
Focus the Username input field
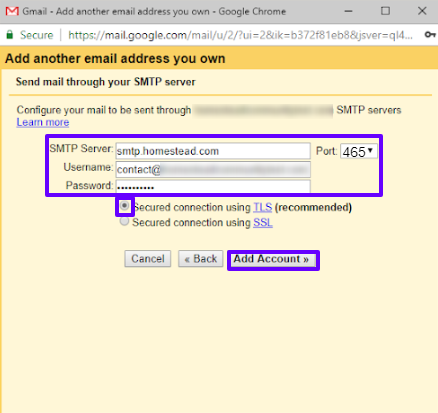coord(213,169)
